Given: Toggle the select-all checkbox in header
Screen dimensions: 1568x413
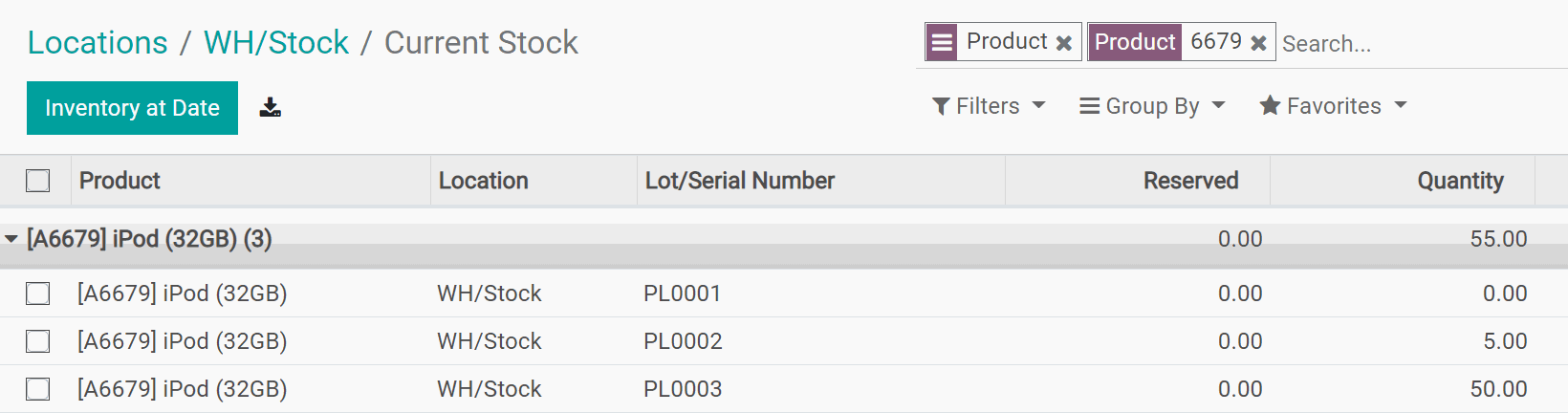Looking at the screenshot, I should tap(38, 181).
